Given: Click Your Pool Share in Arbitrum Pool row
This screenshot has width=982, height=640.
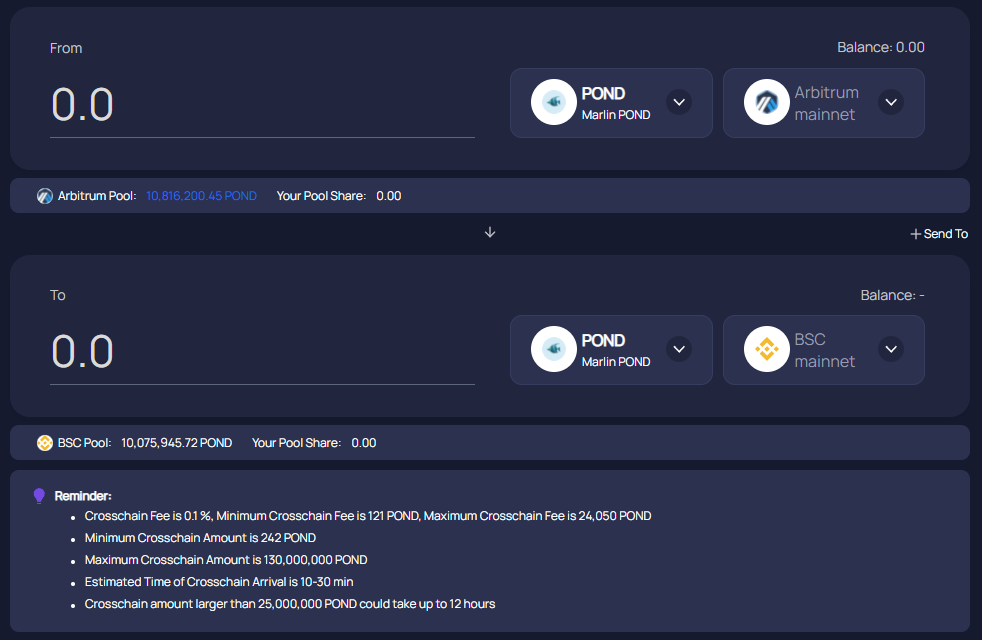Looking at the screenshot, I should [x=321, y=196].
